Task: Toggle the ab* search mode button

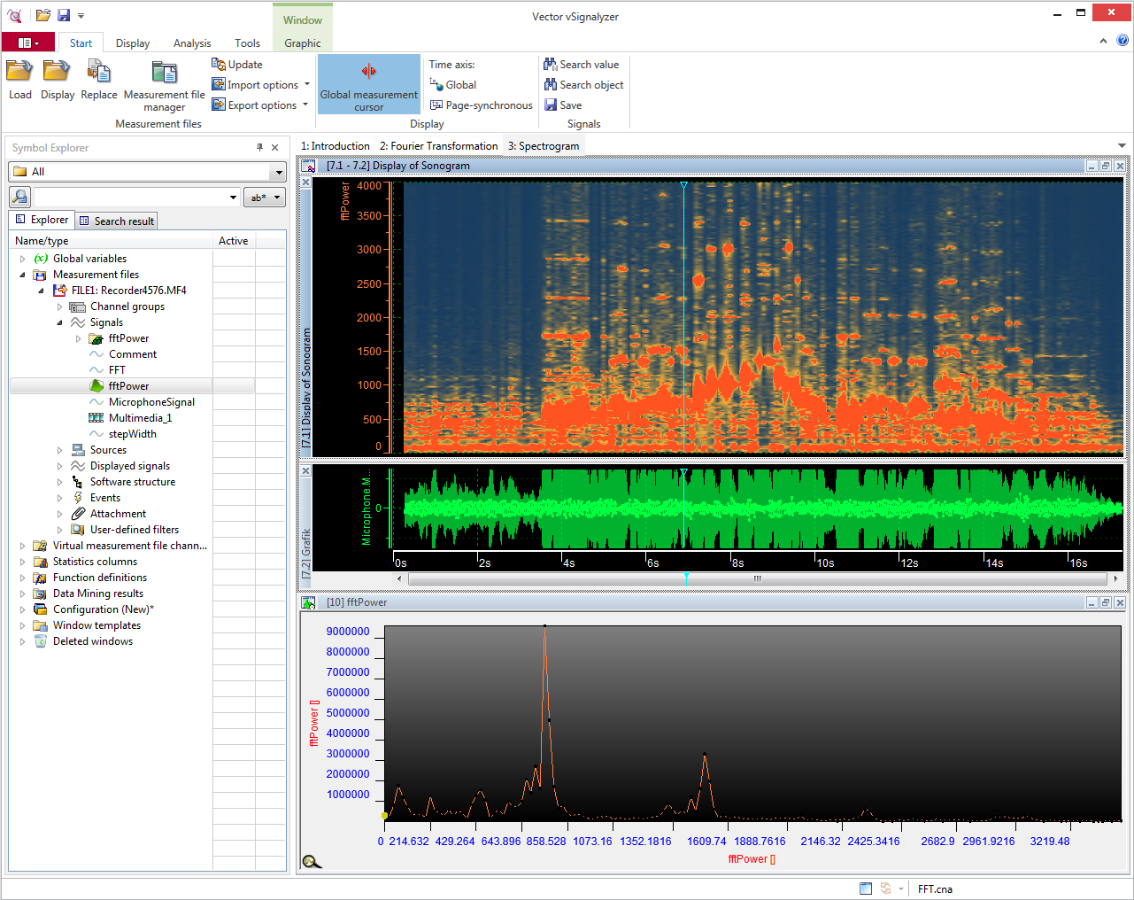Action: pos(264,197)
